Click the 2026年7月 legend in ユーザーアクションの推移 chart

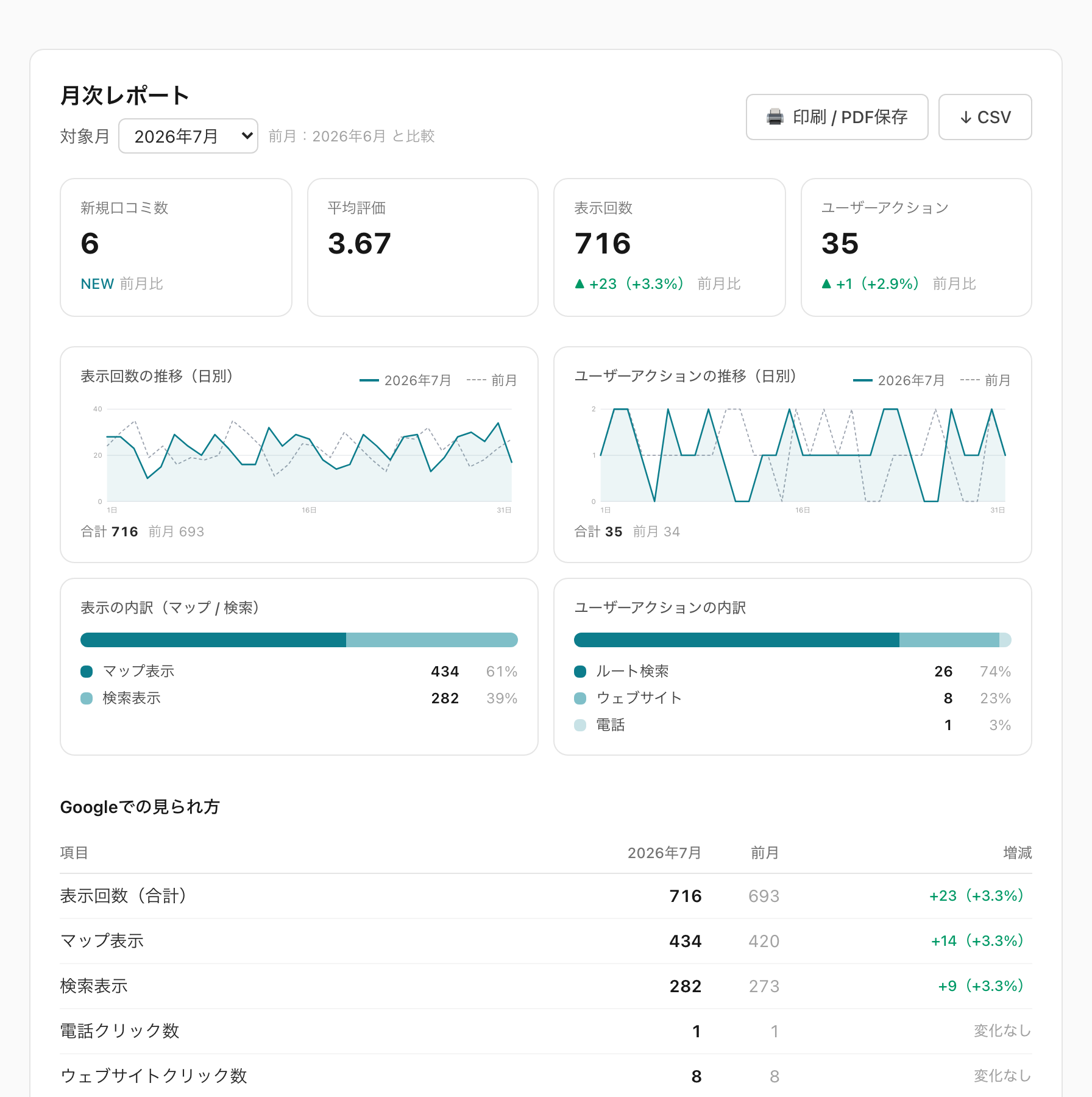click(899, 380)
